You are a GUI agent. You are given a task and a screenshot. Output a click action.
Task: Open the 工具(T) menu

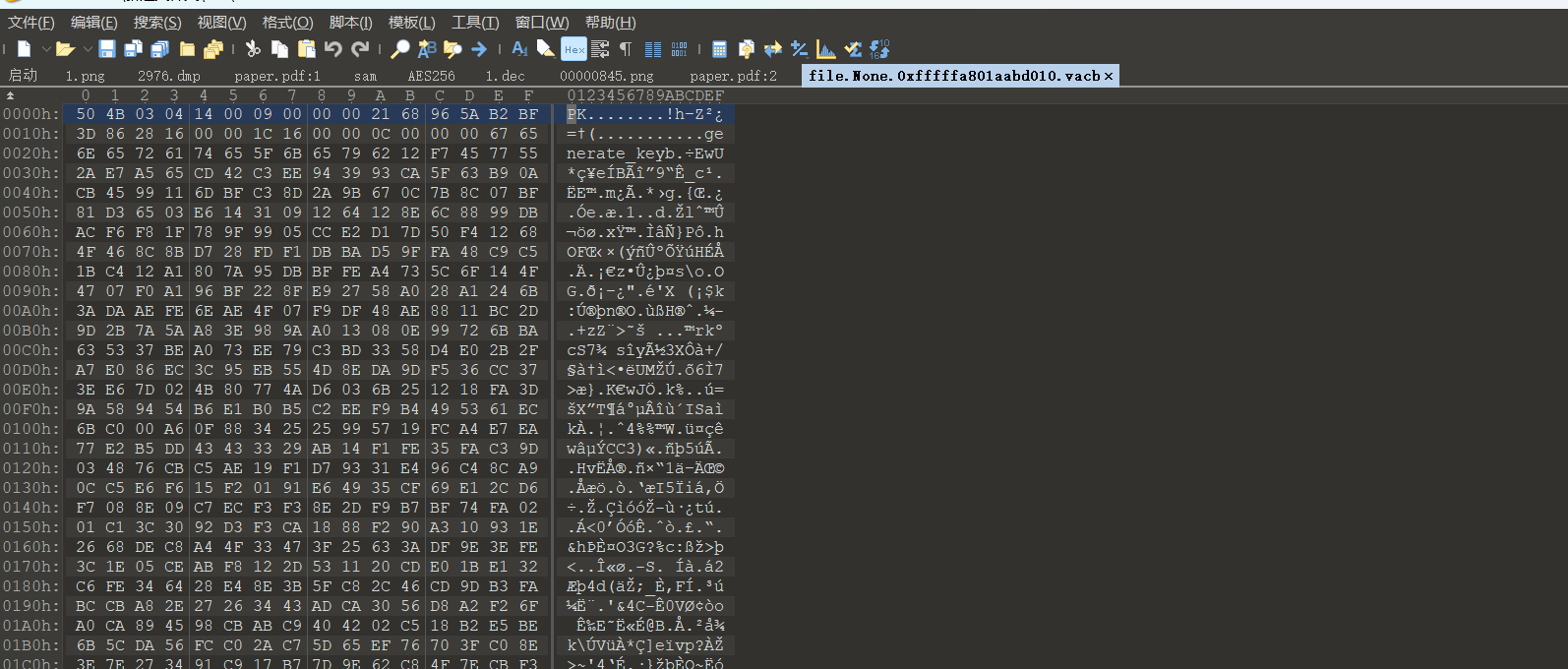click(475, 23)
